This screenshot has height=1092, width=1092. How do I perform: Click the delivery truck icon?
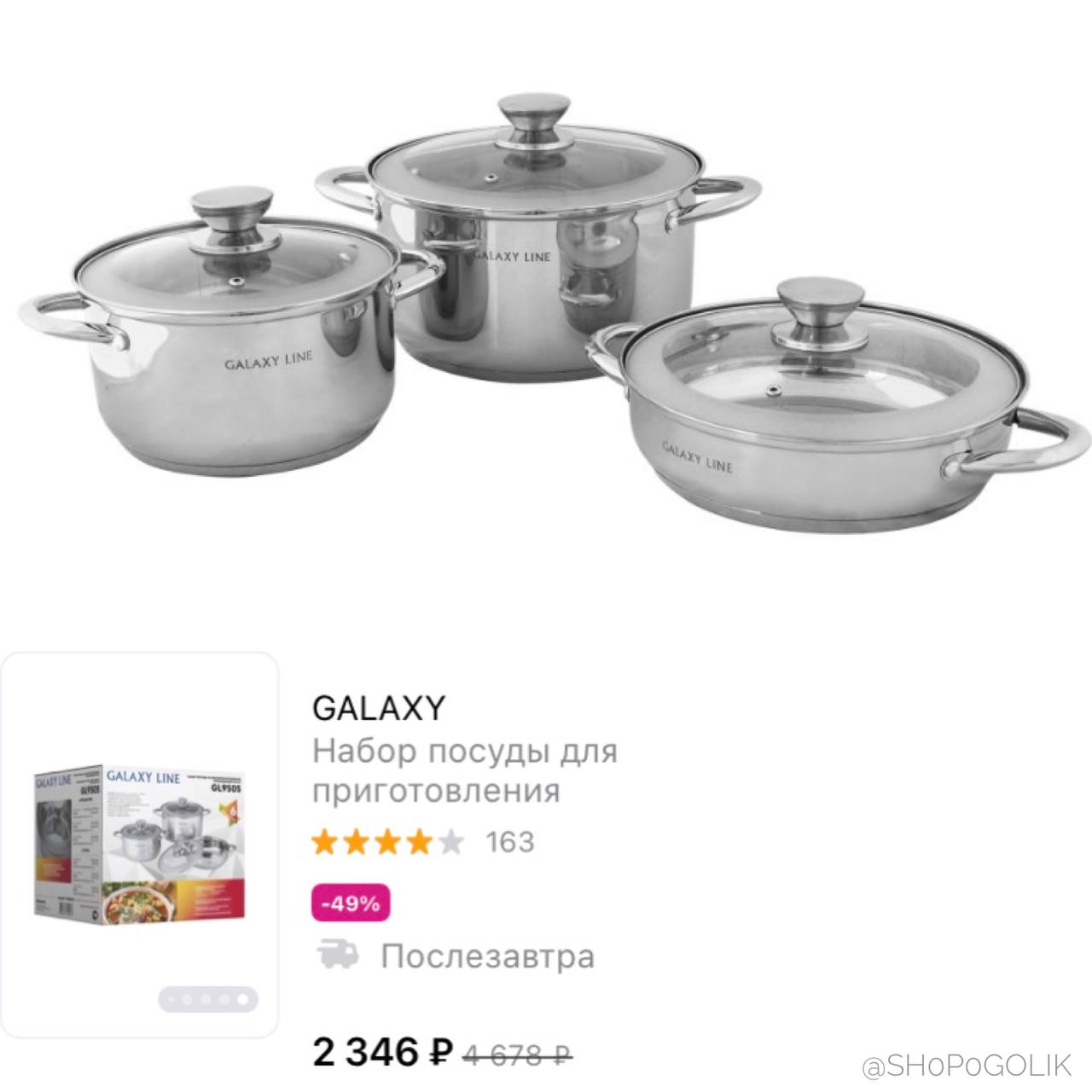click(338, 955)
